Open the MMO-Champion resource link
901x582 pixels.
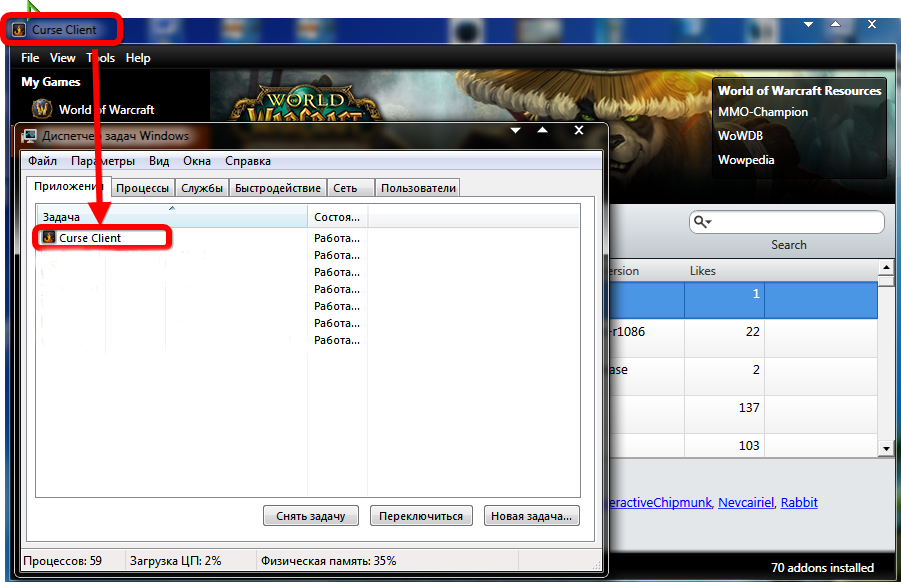762,112
